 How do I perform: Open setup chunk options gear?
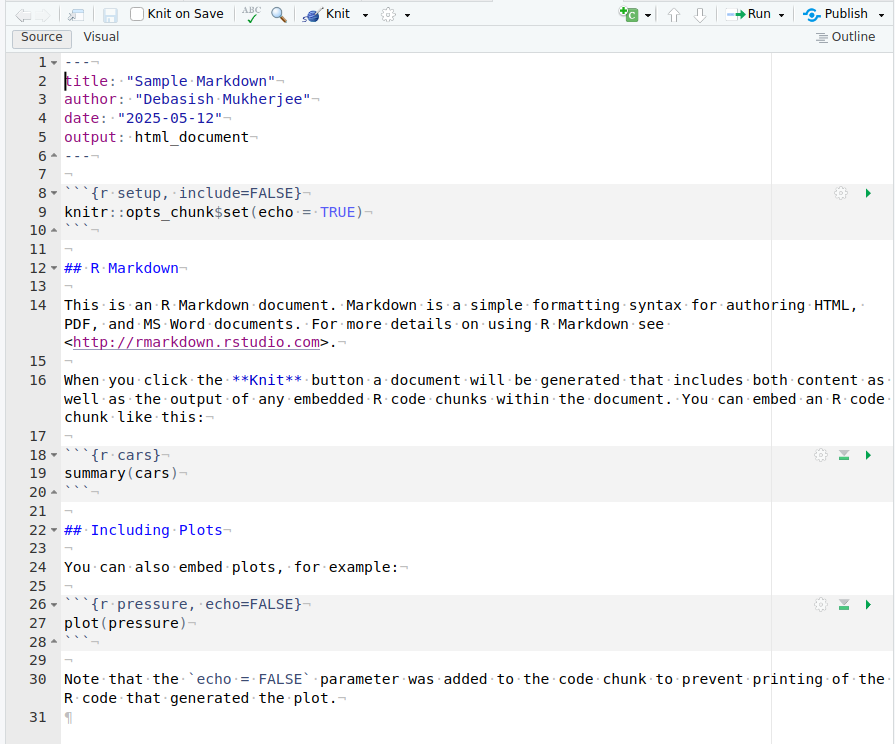tap(841, 193)
